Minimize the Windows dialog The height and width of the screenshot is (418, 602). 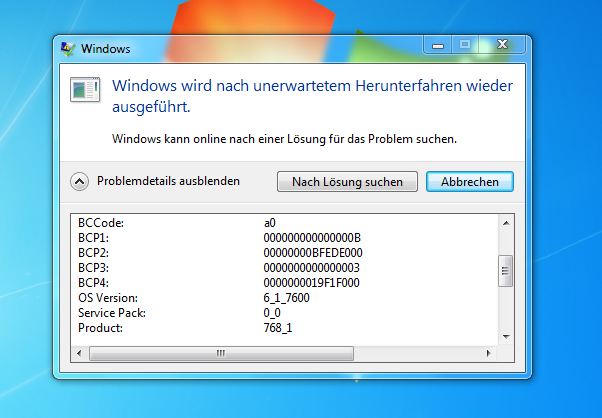click(x=438, y=45)
